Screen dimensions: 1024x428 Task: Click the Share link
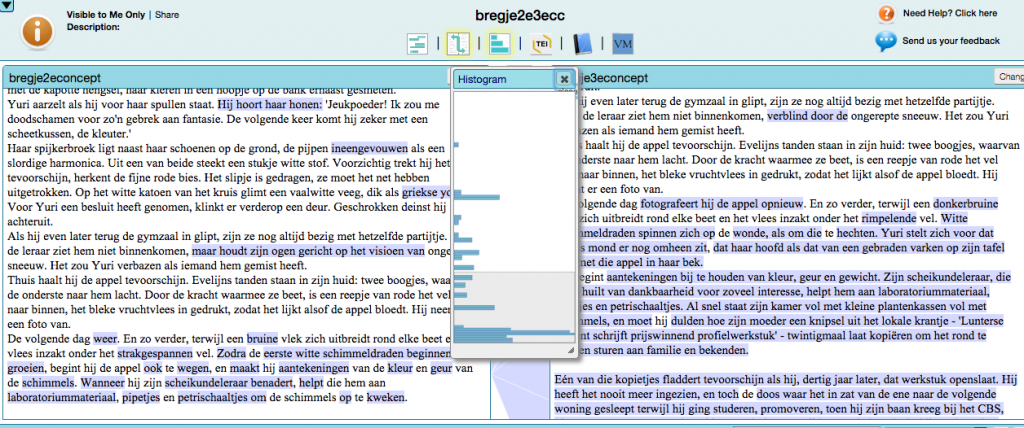click(167, 15)
